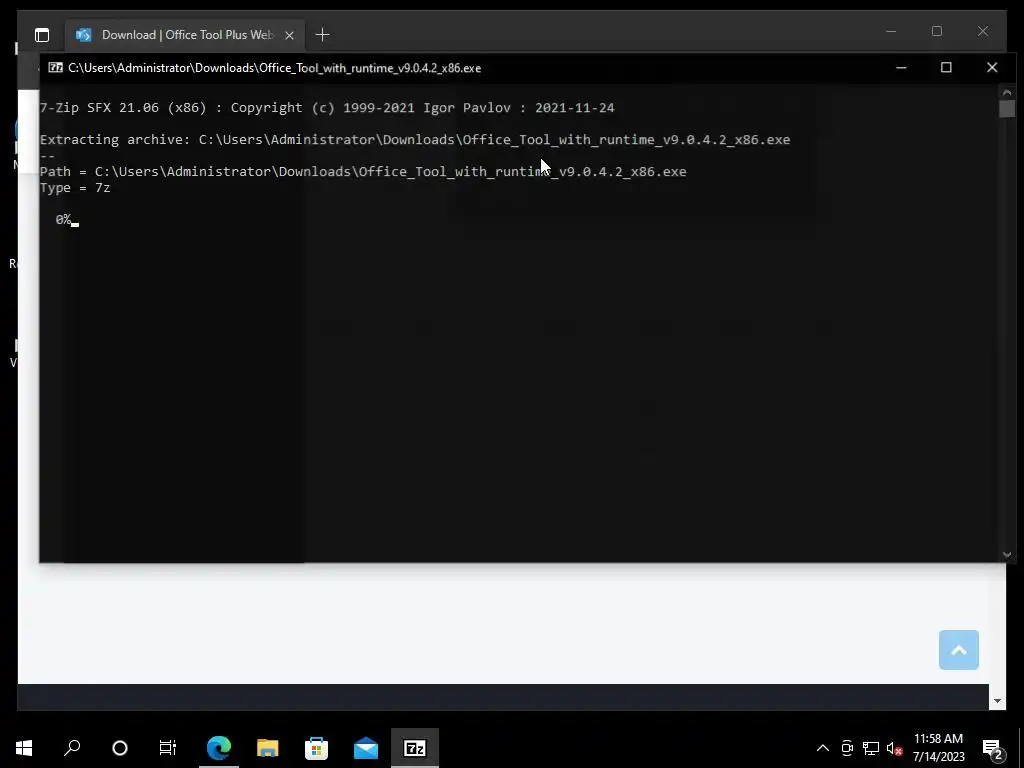Click console scrollbar down arrow
1024x768 pixels.
point(1006,554)
